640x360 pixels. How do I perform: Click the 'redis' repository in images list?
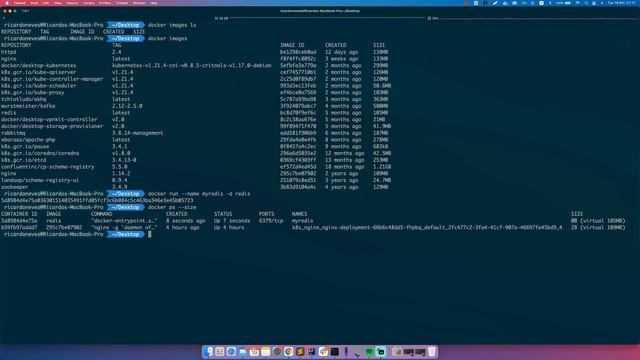click(x=9, y=113)
